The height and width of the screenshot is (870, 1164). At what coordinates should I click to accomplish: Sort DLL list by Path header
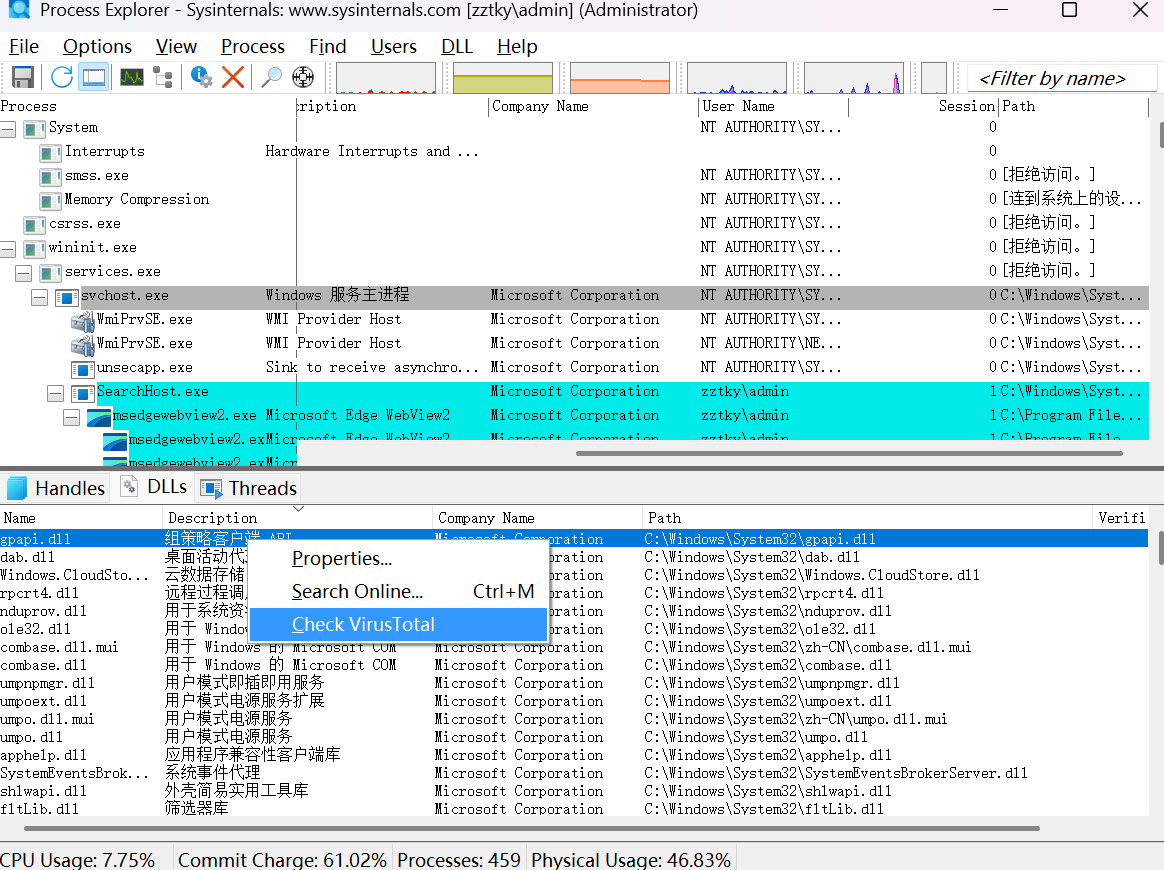tap(867, 518)
